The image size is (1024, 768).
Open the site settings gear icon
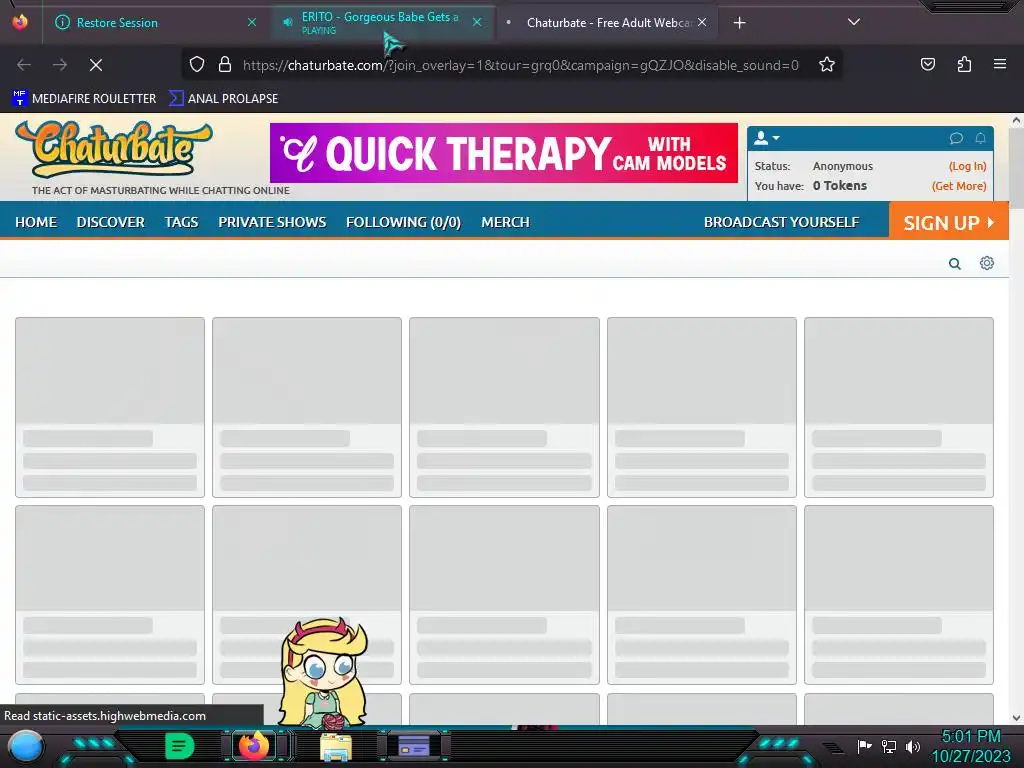[987, 263]
